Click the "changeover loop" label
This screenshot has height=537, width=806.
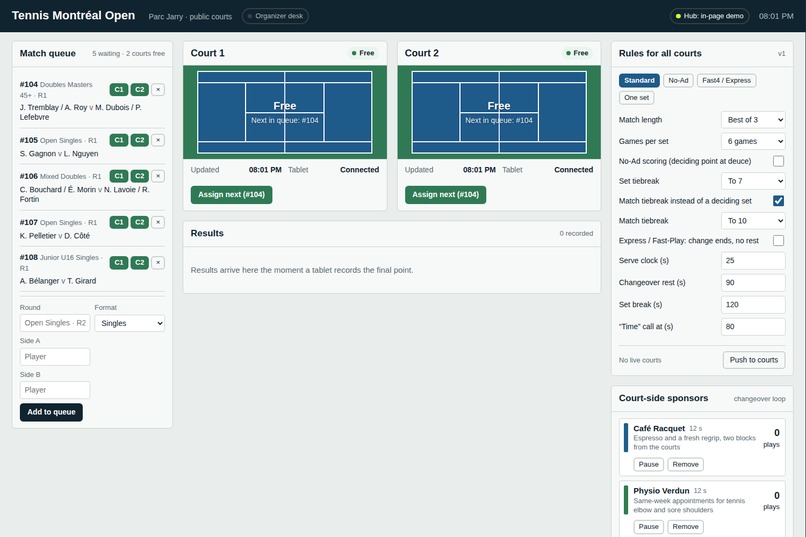[x=759, y=399]
